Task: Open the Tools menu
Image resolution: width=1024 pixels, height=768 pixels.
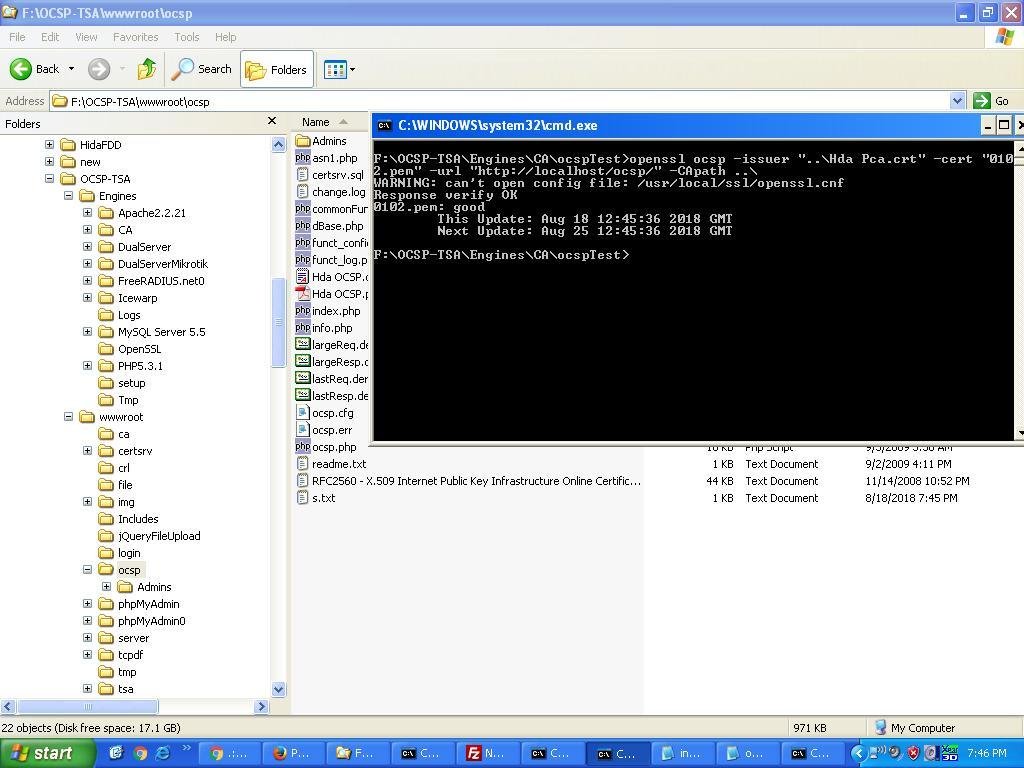Action: [x=185, y=36]
